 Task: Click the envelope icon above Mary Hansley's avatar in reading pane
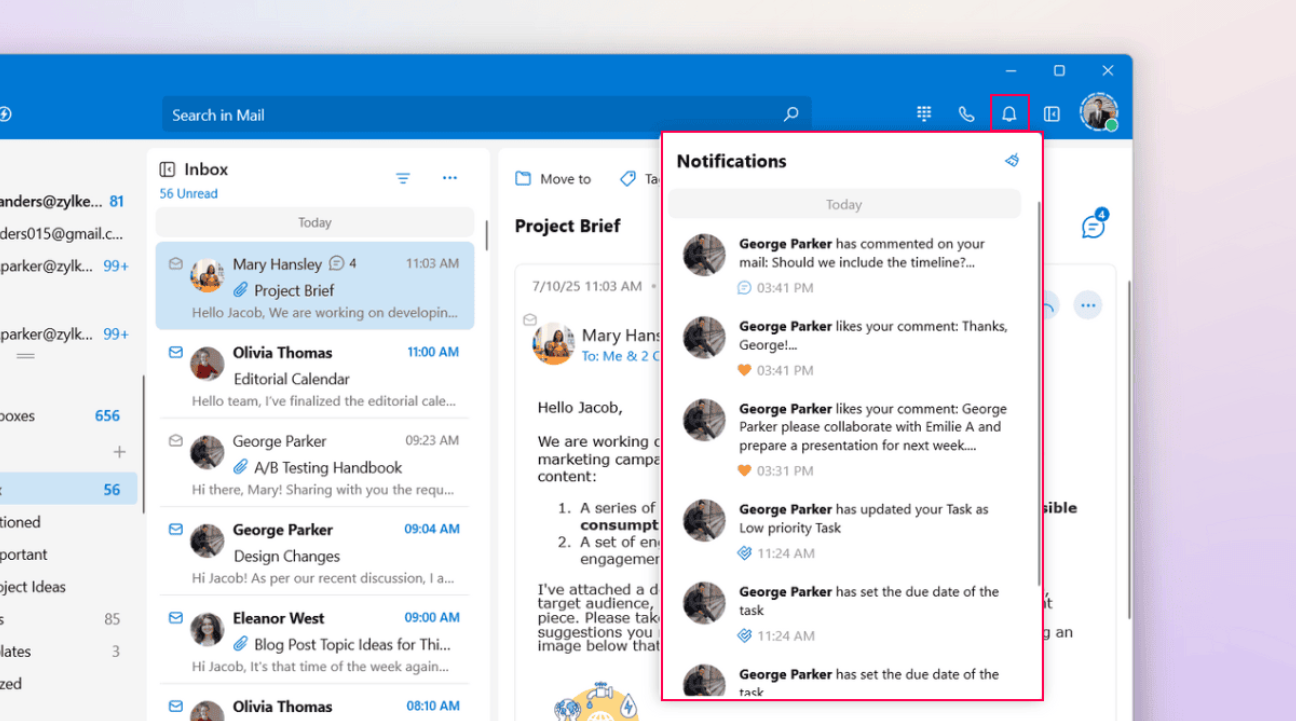(x=529, y=320)
